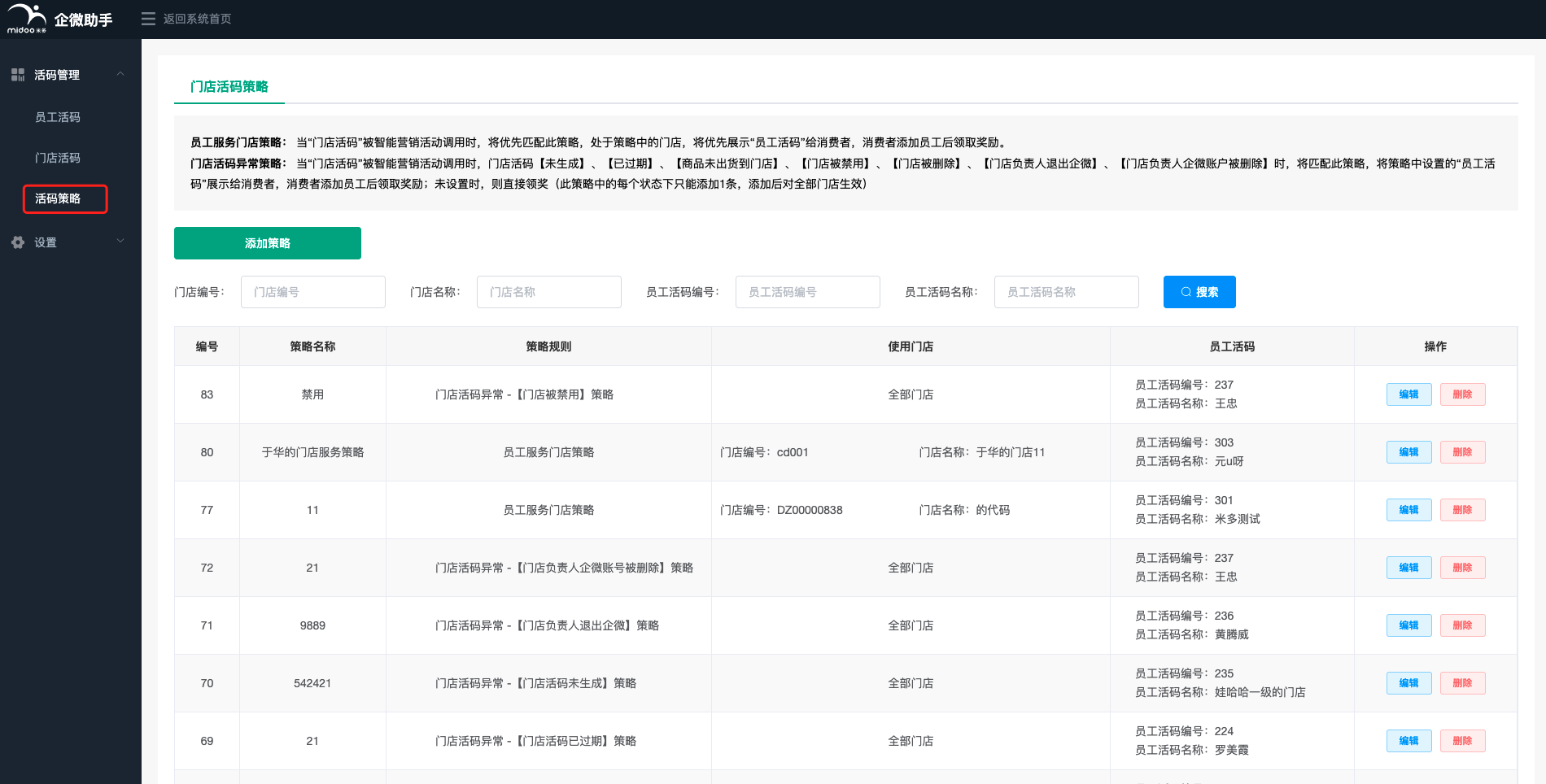Click the 活码管理 grid icon
Screen dimensions: 1546x784
pos(18,75)
